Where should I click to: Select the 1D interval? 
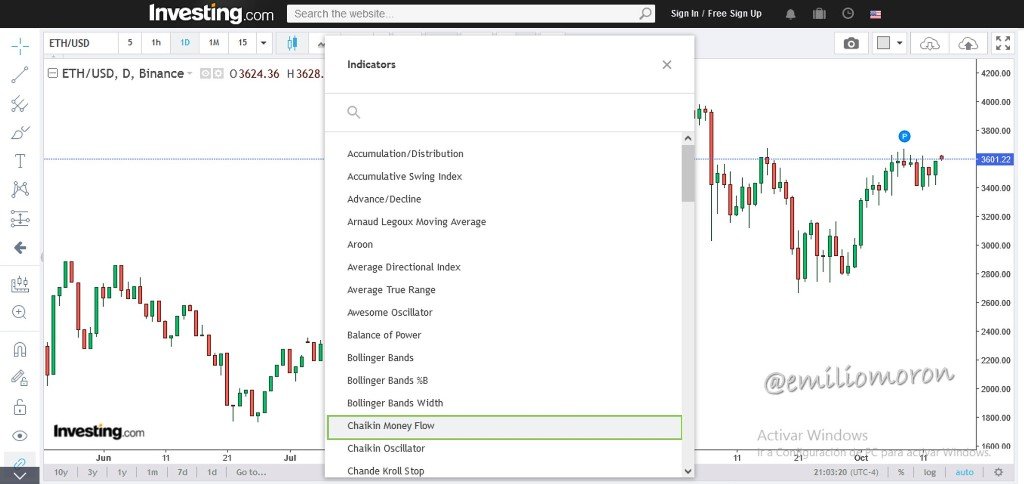point(185,43)
